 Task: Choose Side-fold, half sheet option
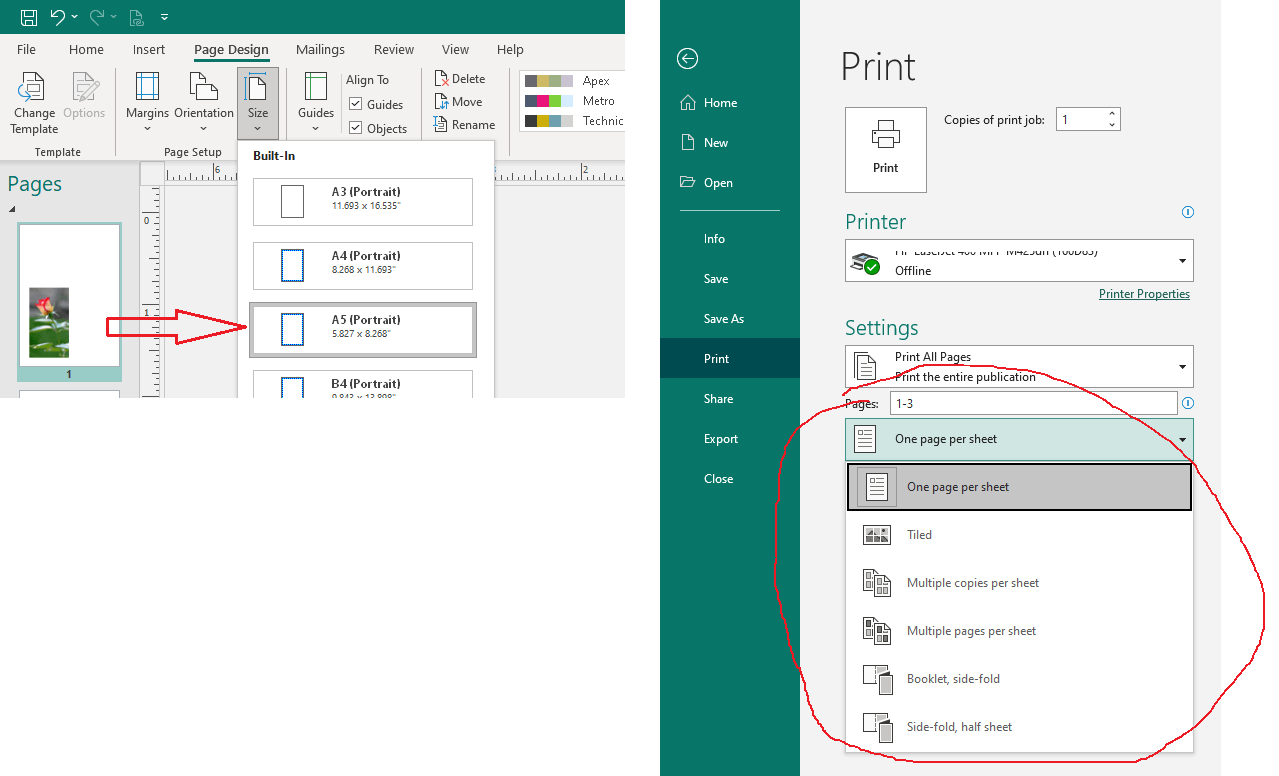tap(1019, 727)
